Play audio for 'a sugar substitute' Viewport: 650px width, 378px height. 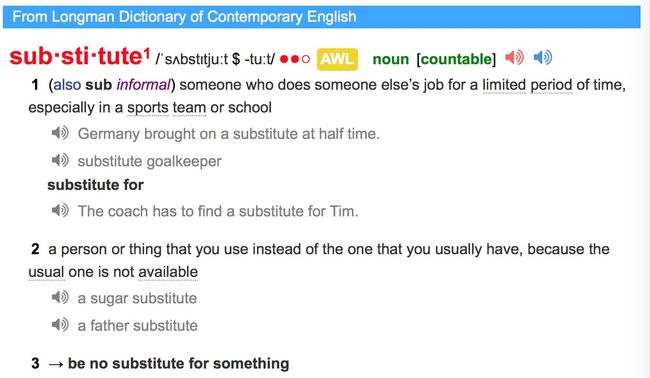pos(60,298)
